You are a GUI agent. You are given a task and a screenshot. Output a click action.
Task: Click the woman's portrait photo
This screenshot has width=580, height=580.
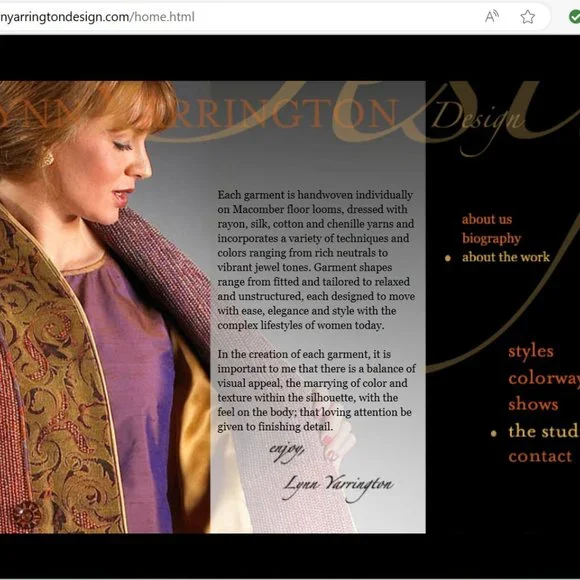point(105,307)
